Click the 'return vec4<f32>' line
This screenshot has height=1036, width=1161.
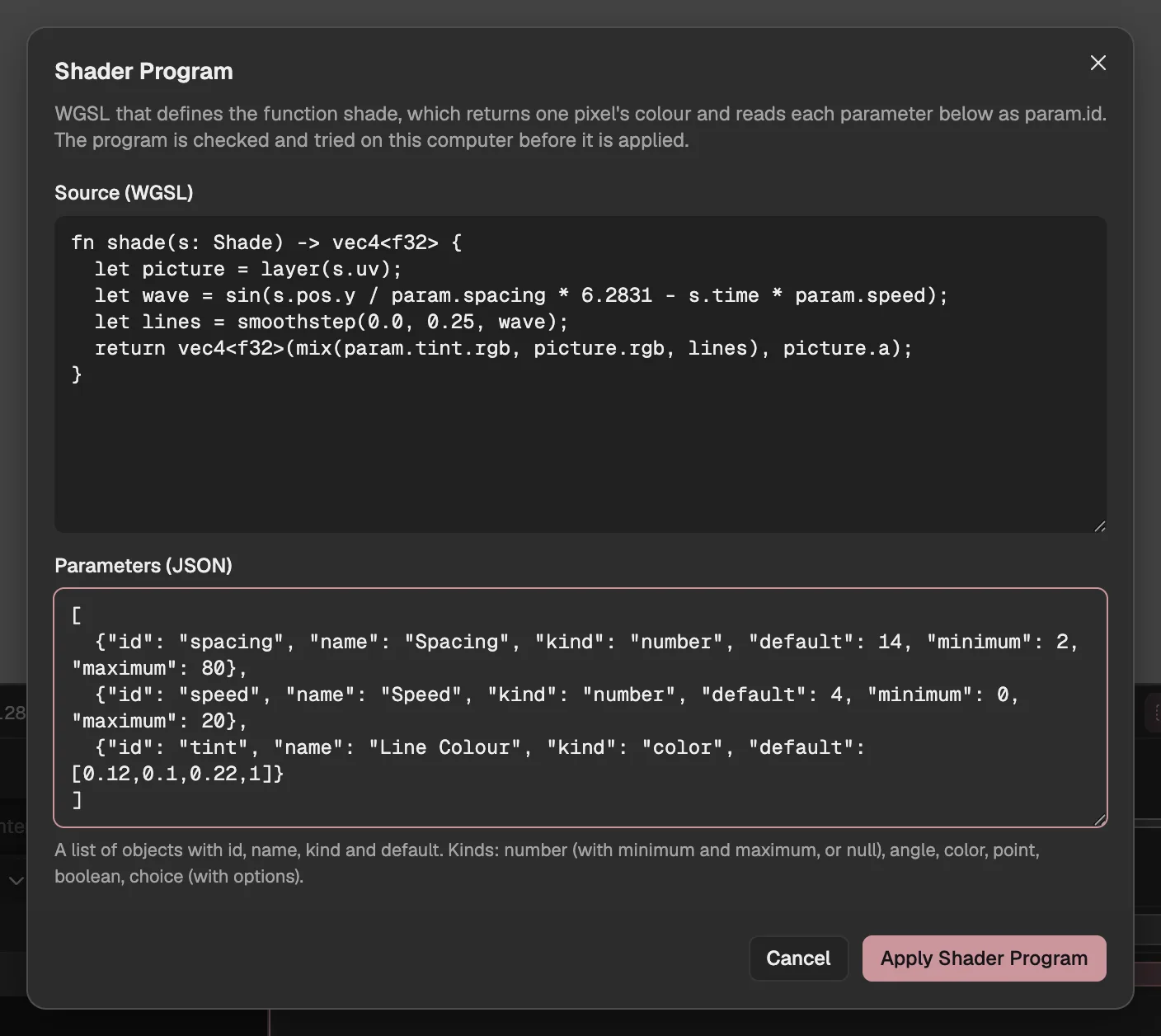tap(503, 348)
